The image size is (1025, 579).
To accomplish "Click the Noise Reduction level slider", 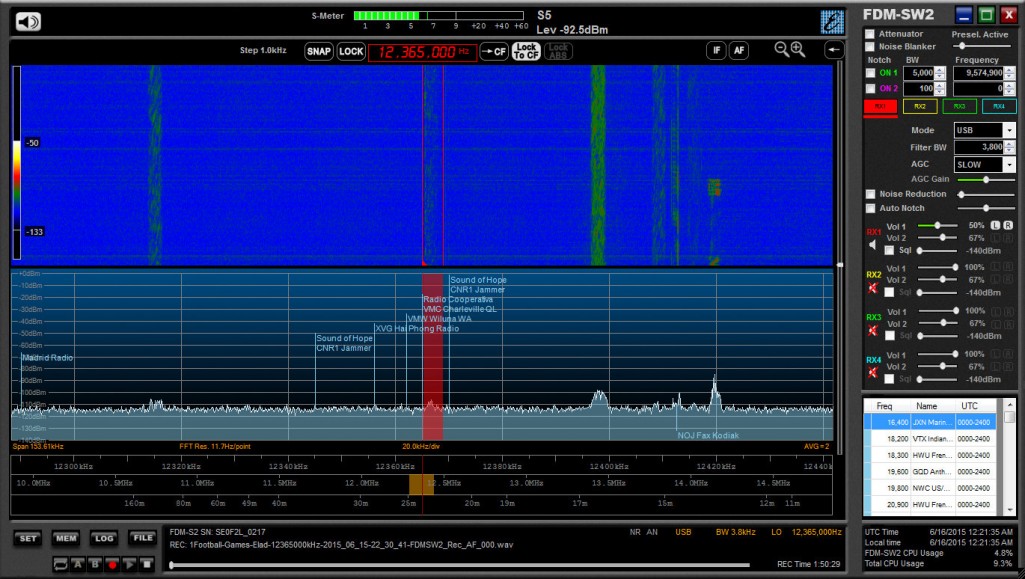I will pos(986,194).
